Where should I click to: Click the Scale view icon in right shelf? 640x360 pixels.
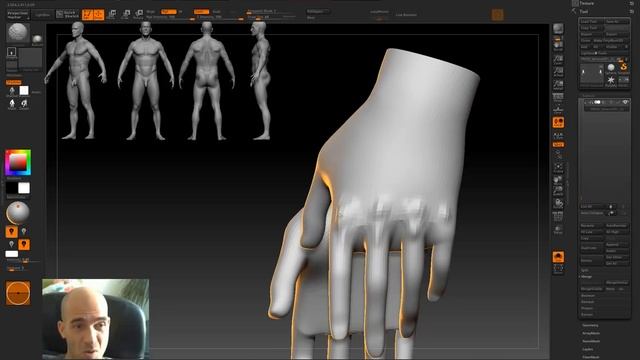[x=558, y=191]
